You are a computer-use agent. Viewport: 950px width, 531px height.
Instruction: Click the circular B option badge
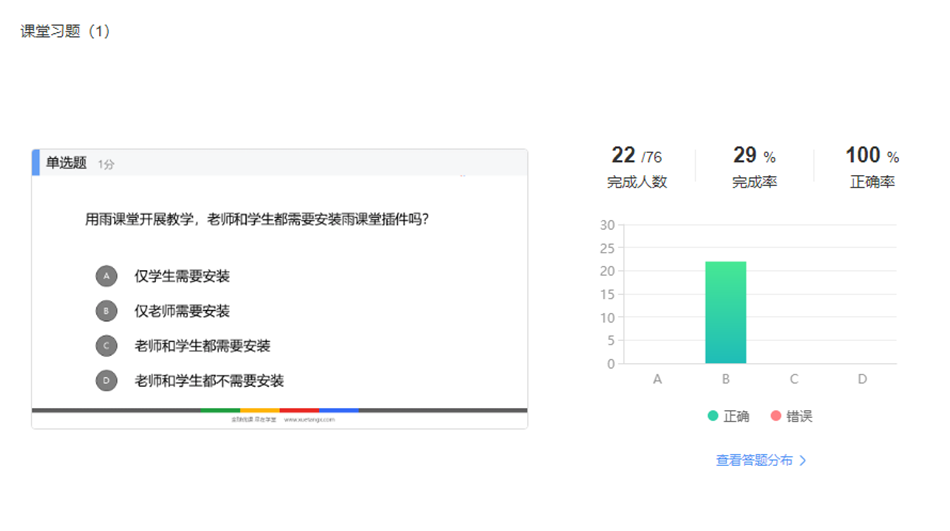tap(106, 311)
